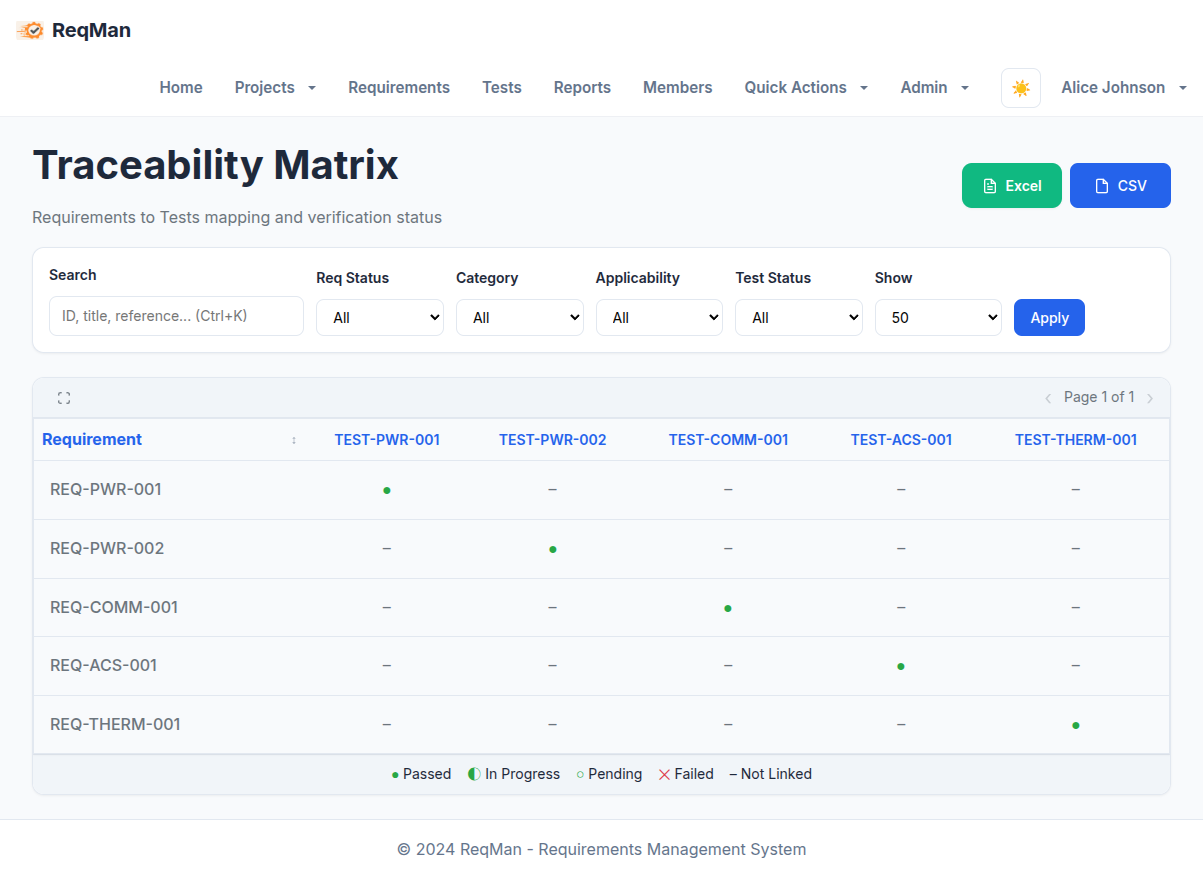Click sort arrows in Requirement column header
The image size is (1203, 879).
tap(294, 440)
